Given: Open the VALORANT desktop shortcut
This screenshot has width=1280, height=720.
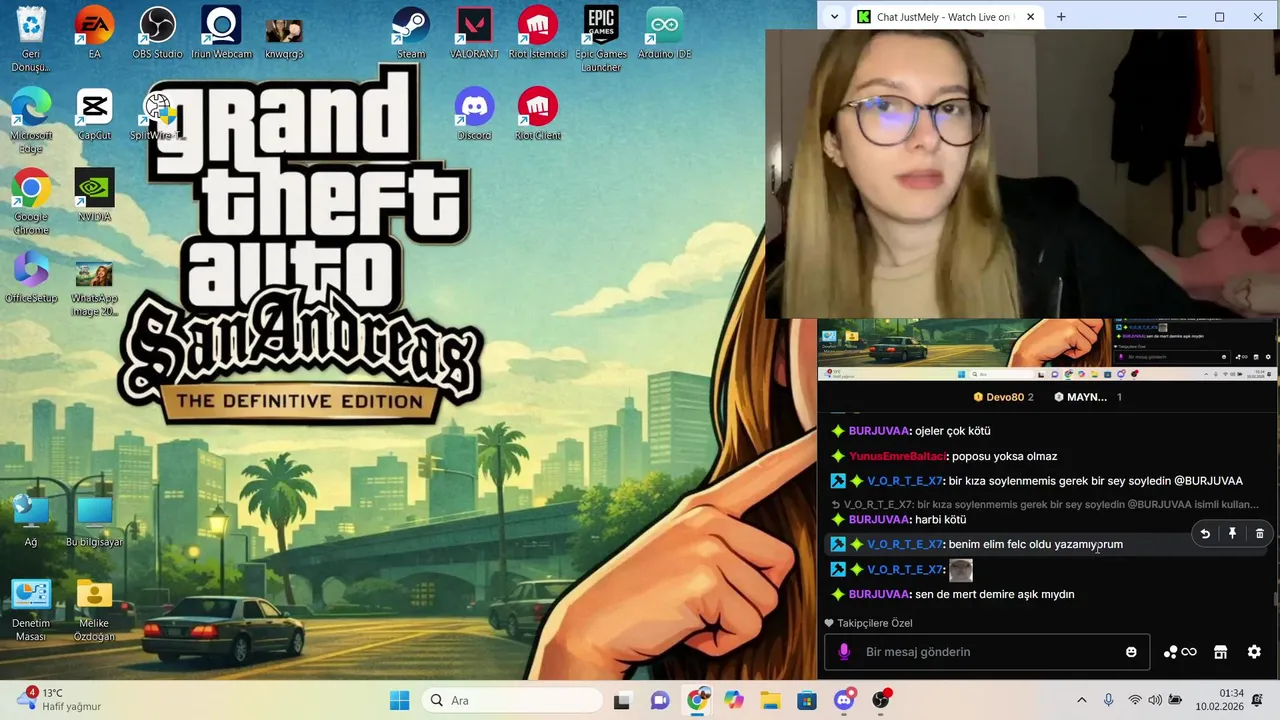Looking at the screenshot, I should point(474,33).
